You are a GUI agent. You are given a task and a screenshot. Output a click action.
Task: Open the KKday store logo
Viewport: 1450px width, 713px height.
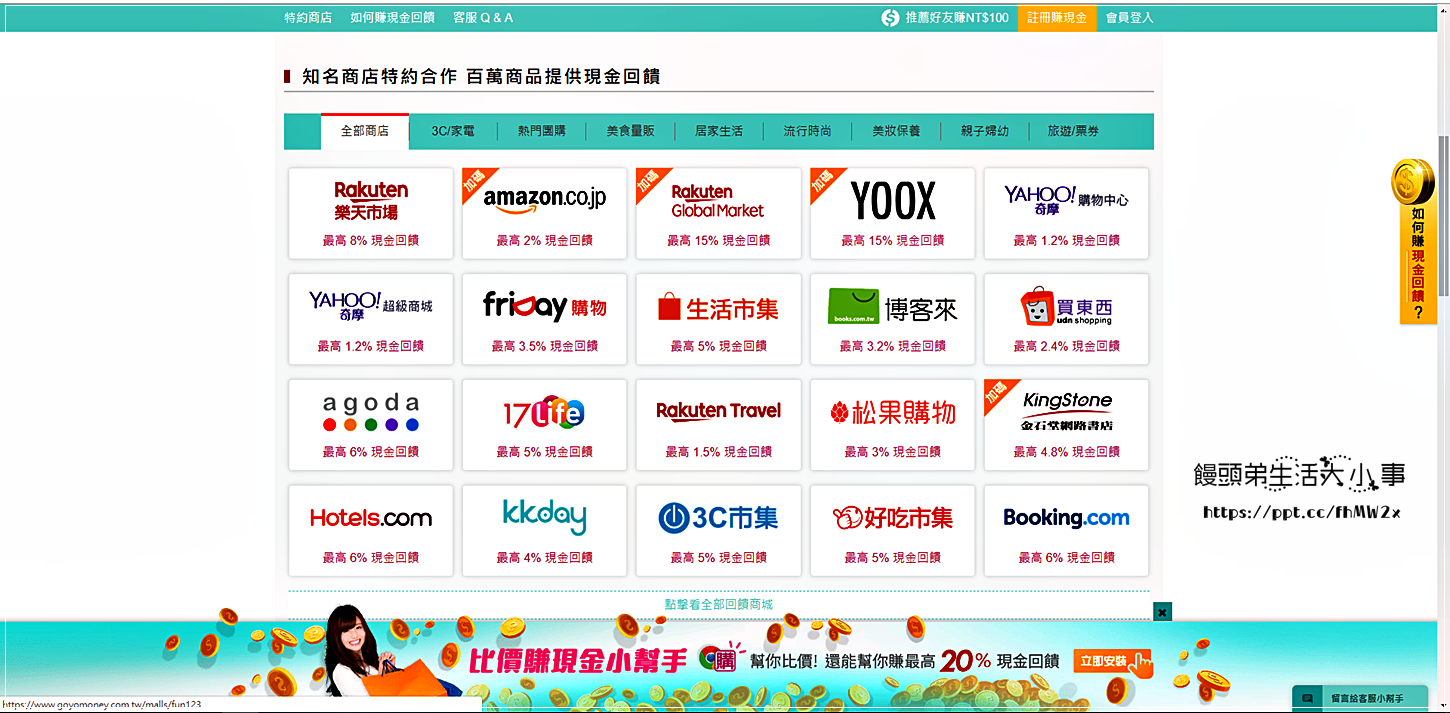544,517
